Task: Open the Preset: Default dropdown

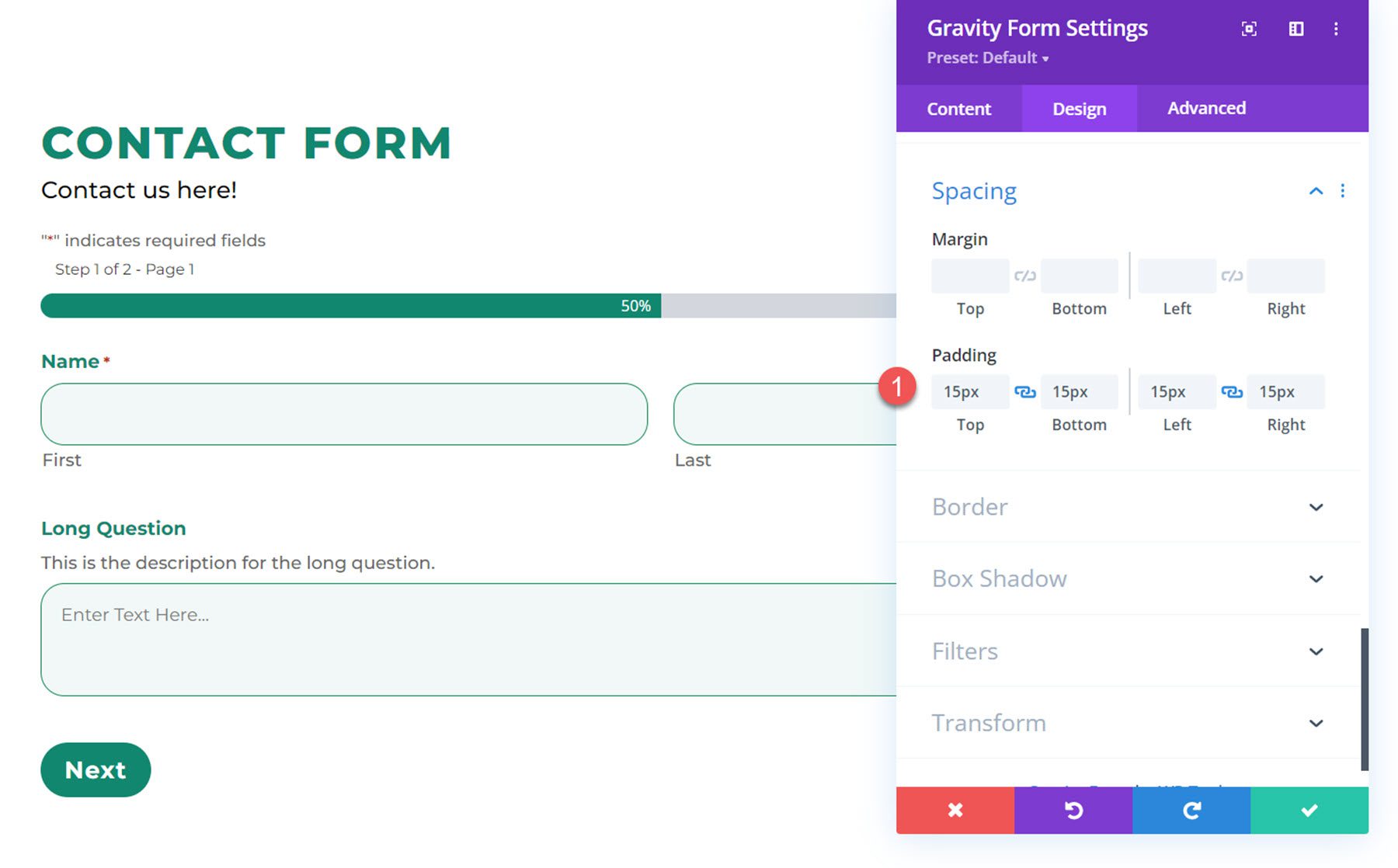Action: click(x=988, y=58)
